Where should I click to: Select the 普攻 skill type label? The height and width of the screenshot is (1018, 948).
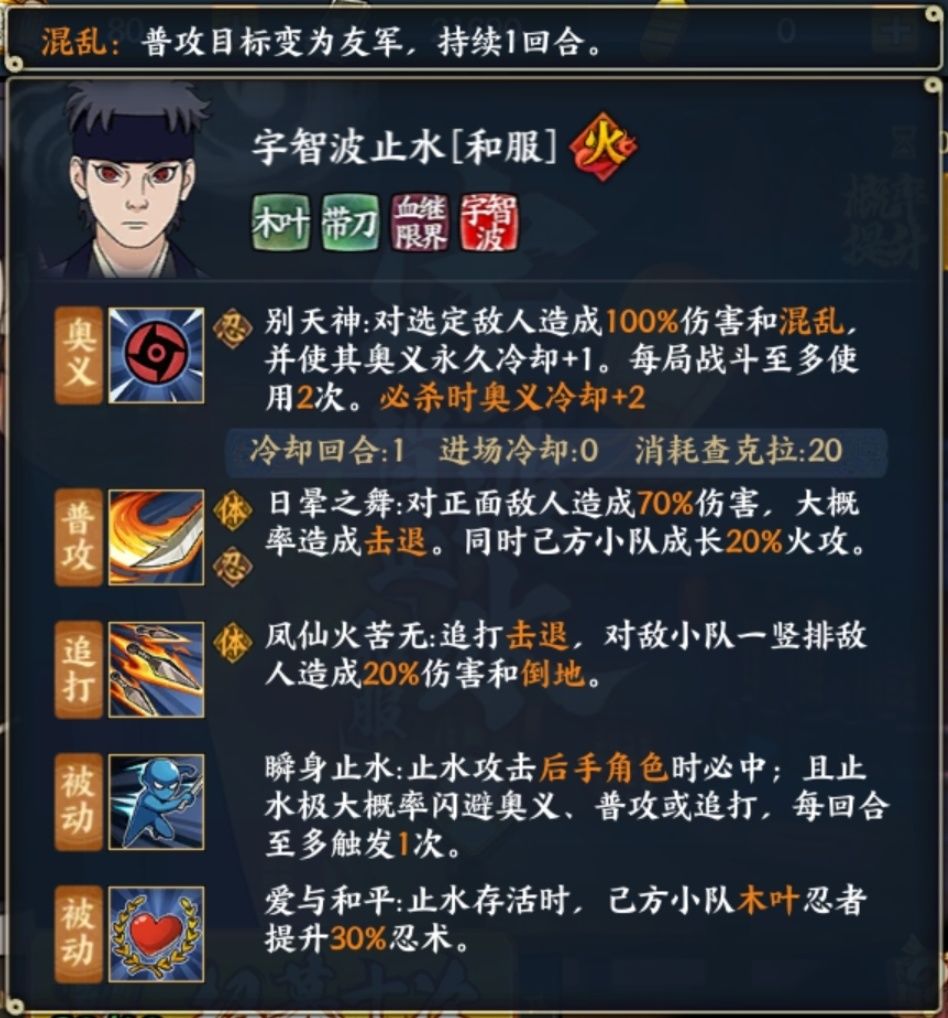[x=79, y=538]
